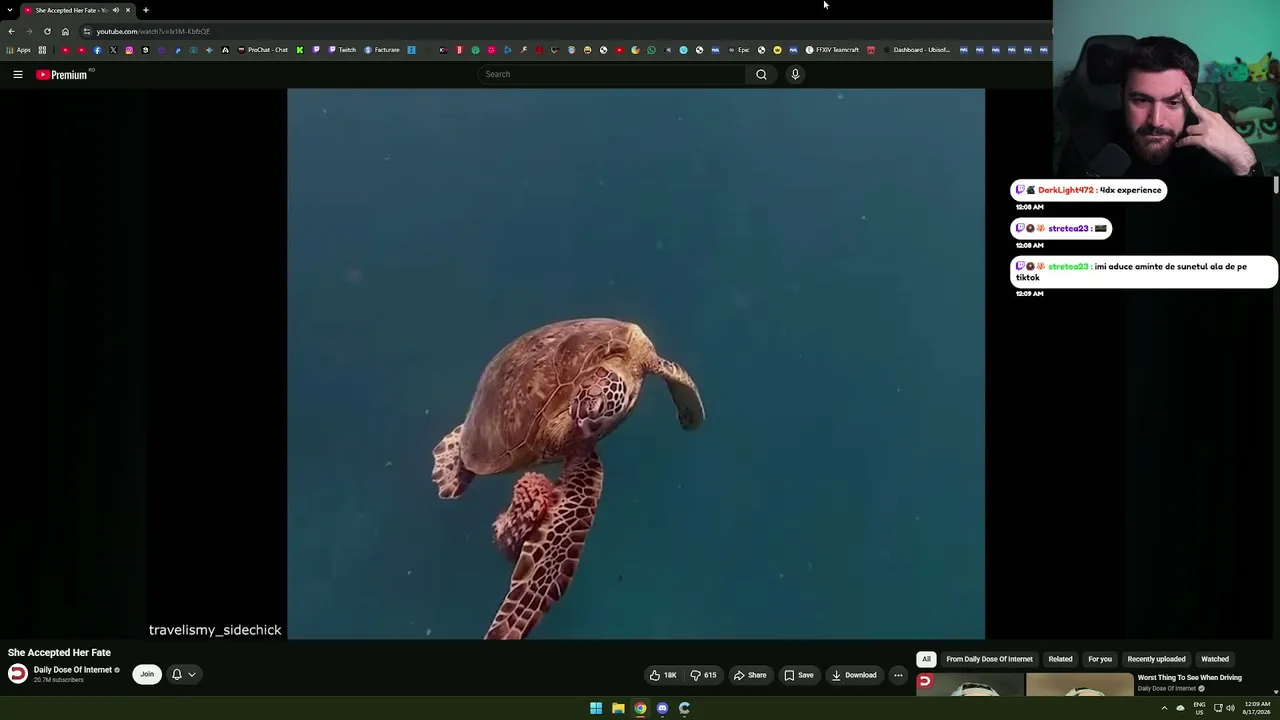
Task: Open Worst Thing To See When Driving video
Action: click(x=1189, y=678)
